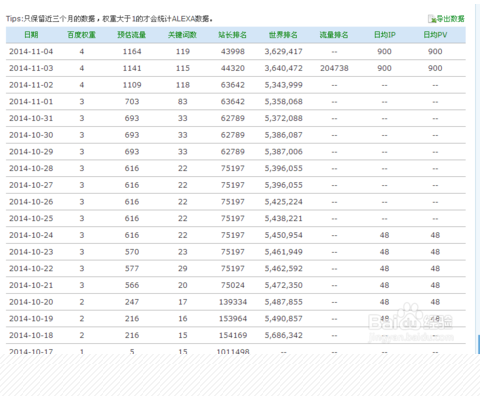The width and height of the screenshot is (496, 396).
Task: Click the 日均IP column header
Action: (384, 35)
